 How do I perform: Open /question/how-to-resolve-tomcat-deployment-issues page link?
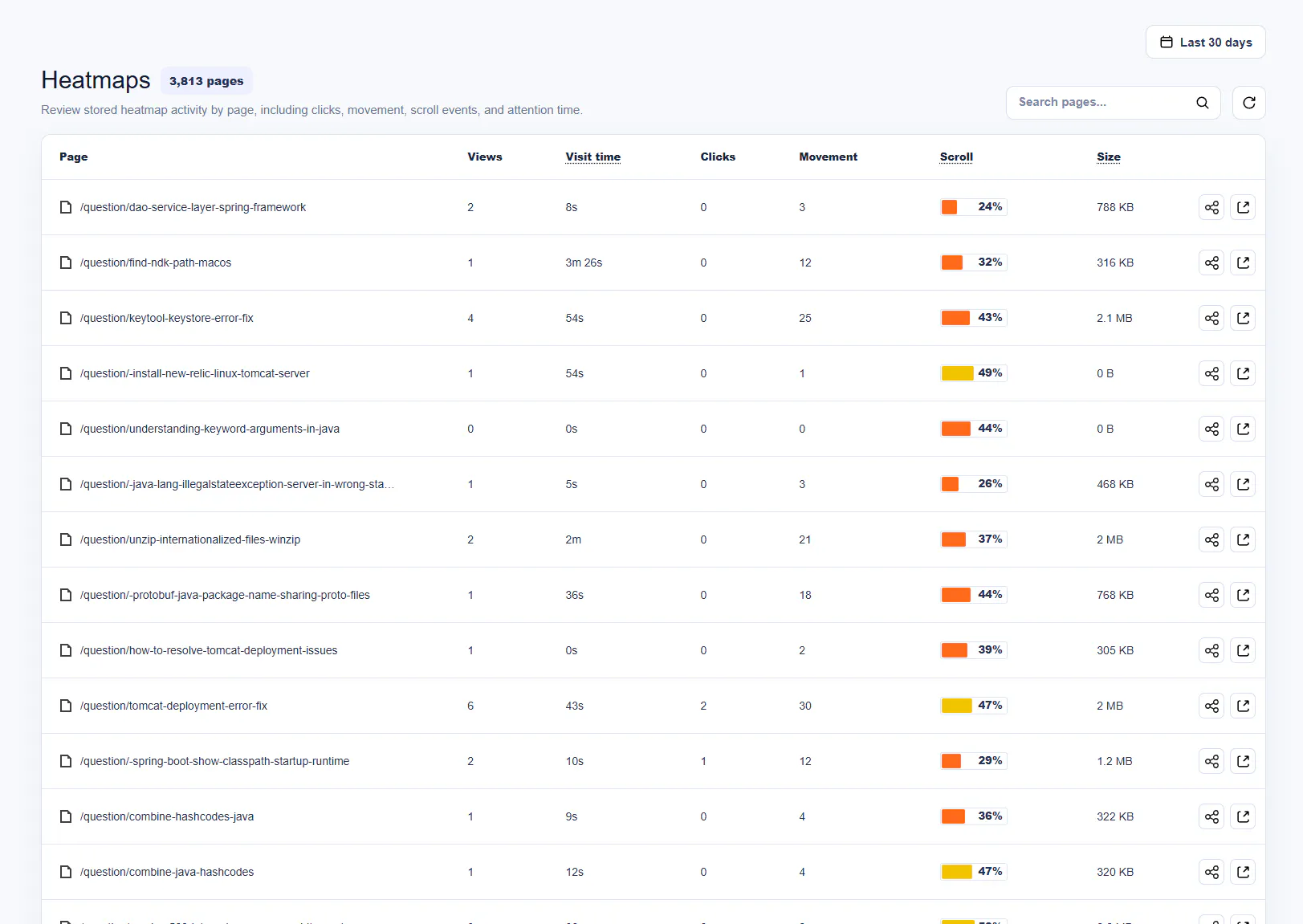pyautogui.click(x=209, y=650)
